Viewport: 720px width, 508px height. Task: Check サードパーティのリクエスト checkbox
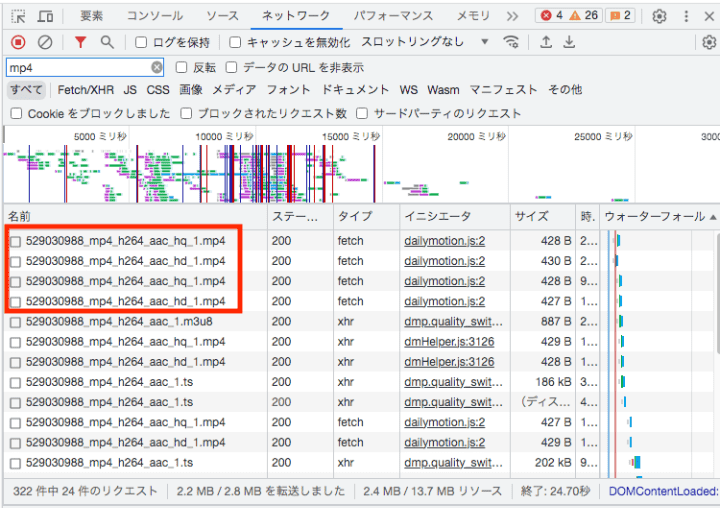362,113
